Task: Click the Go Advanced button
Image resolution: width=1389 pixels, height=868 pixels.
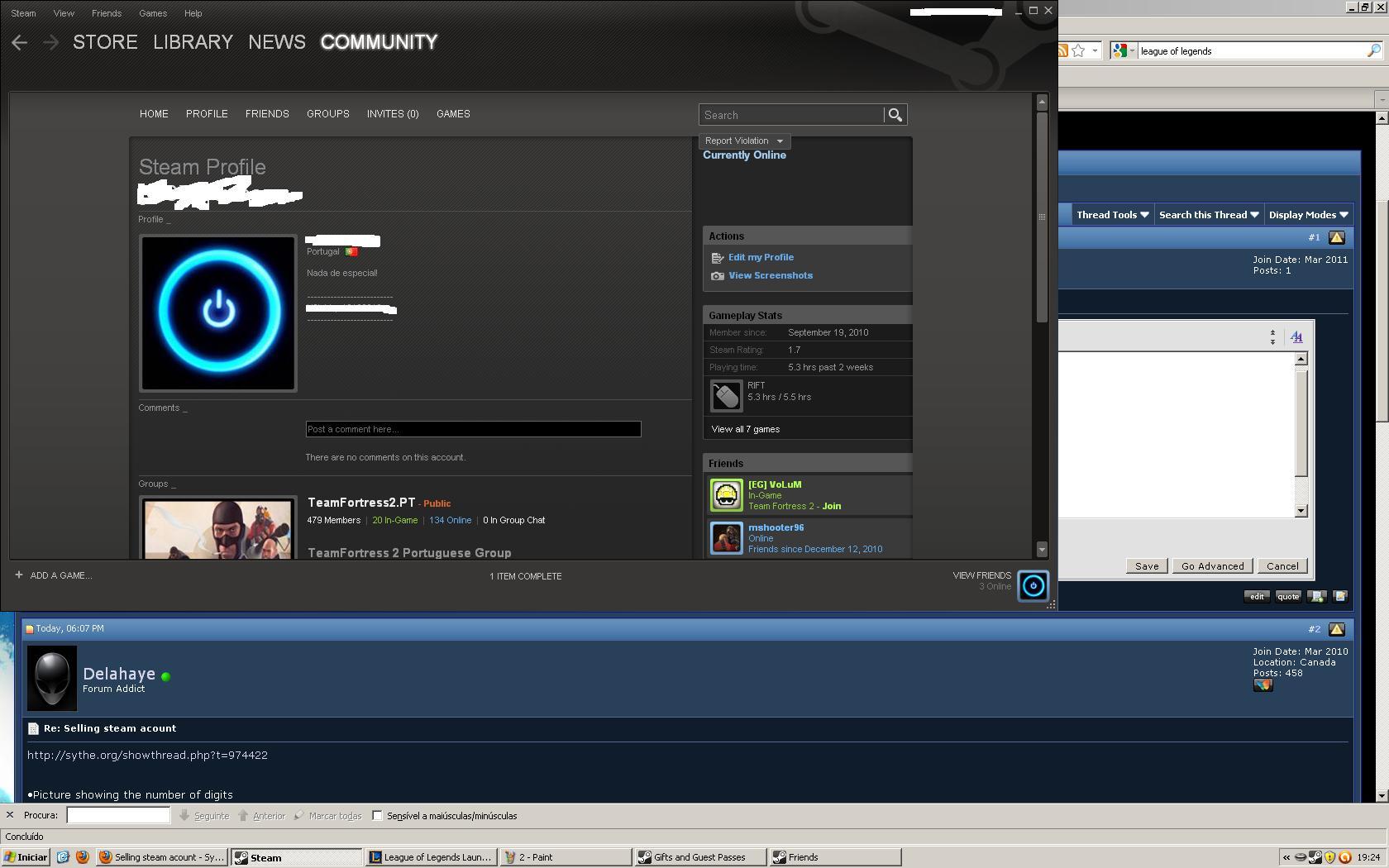Action: click(x=1212, y=566)
